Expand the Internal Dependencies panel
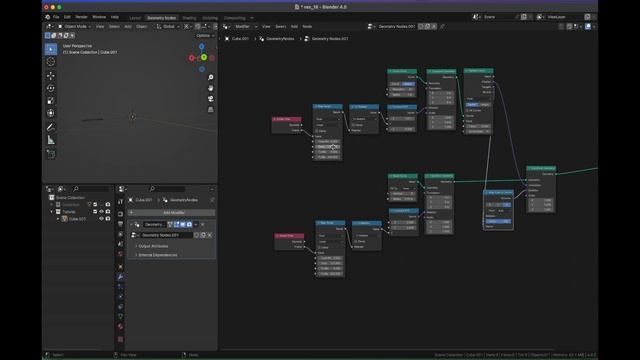 click(158, 255)
